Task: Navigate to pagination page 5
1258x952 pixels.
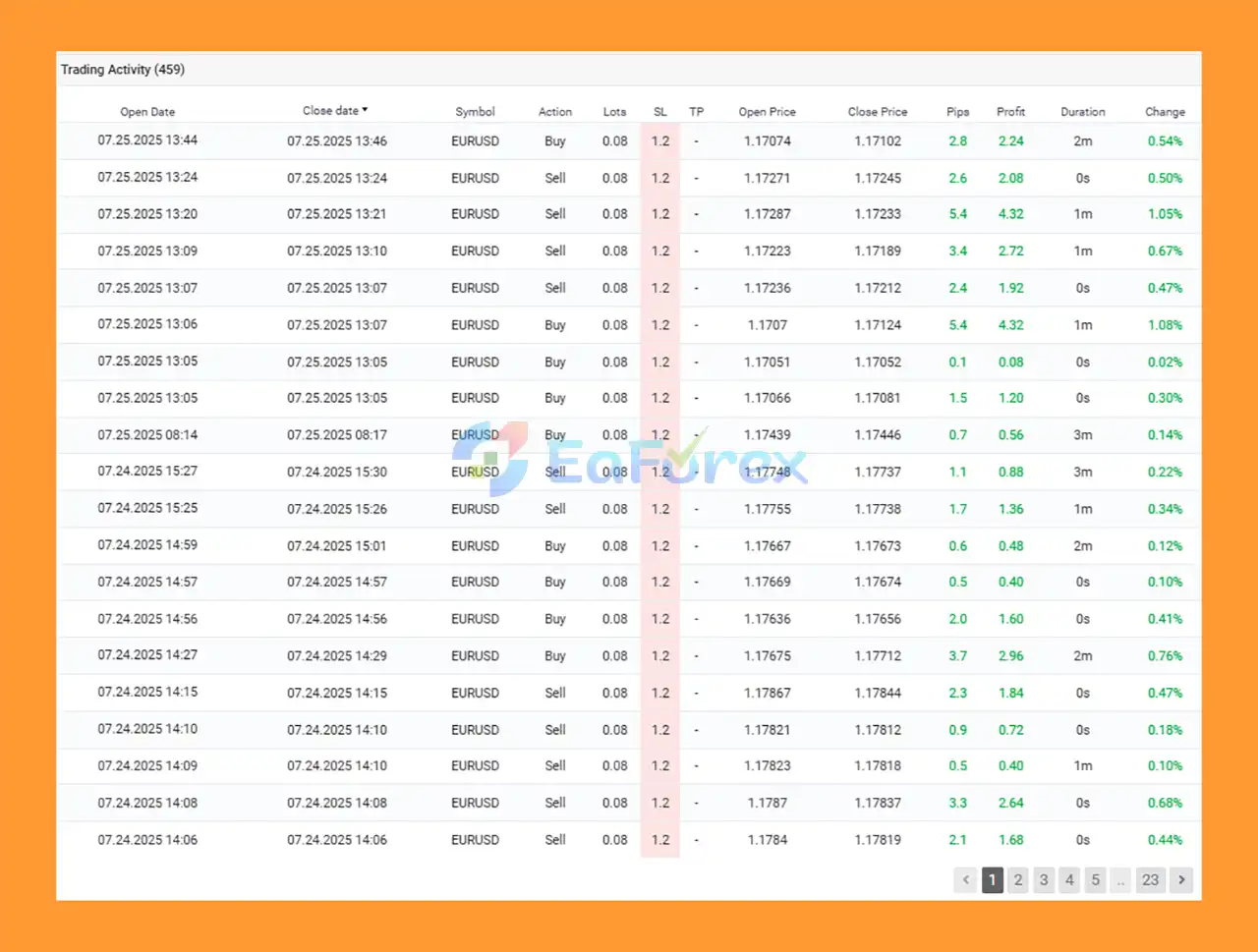Action: tap(1095, 880)
